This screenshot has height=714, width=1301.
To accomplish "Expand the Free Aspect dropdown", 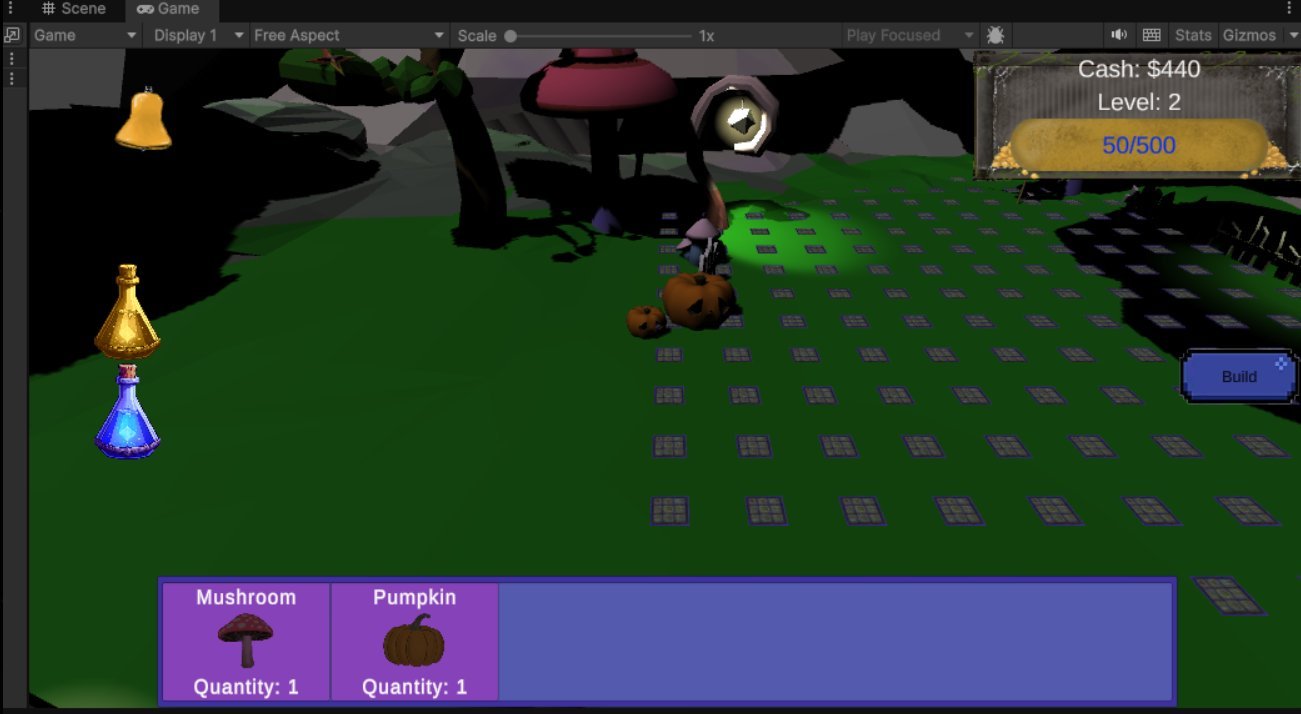I will coord(348,35).
